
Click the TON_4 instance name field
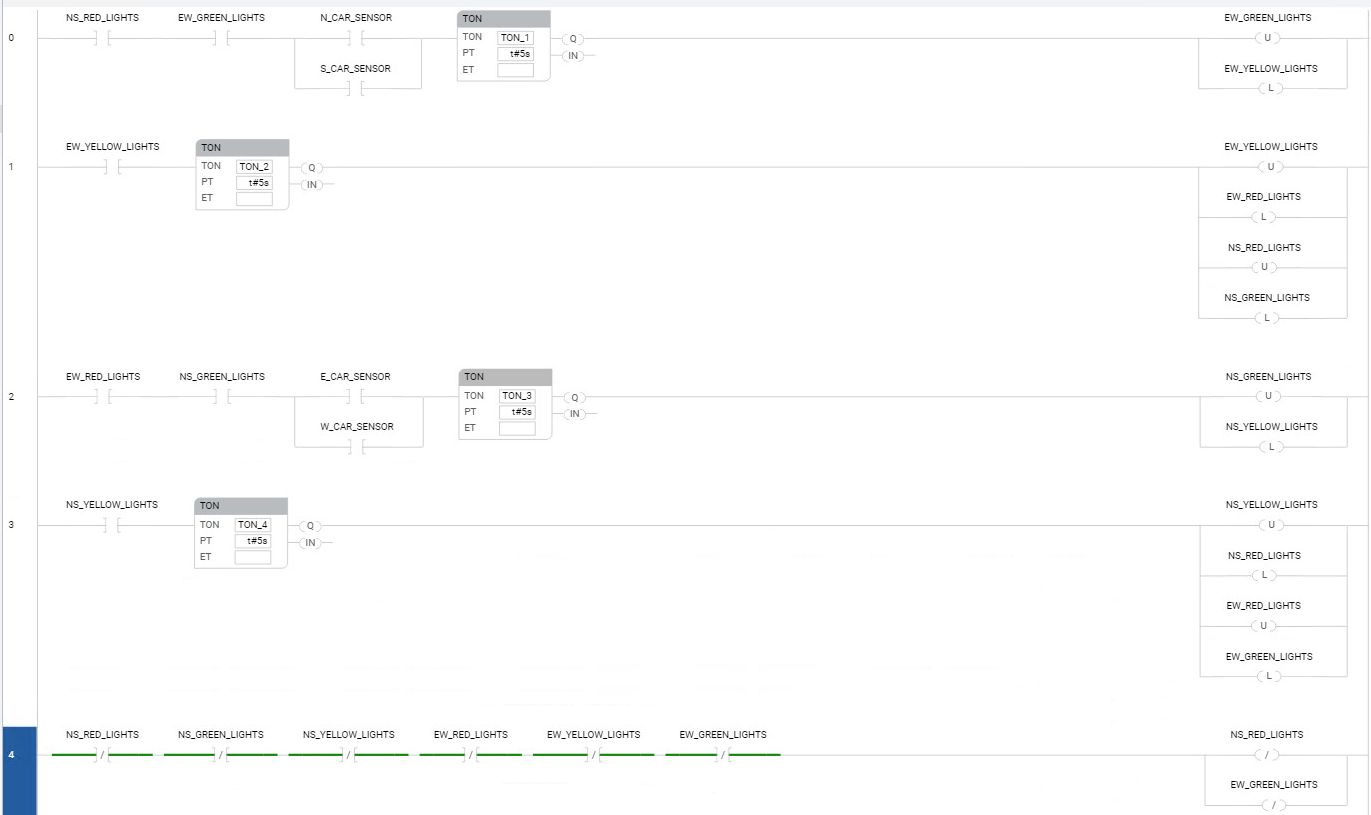point(252,525)
